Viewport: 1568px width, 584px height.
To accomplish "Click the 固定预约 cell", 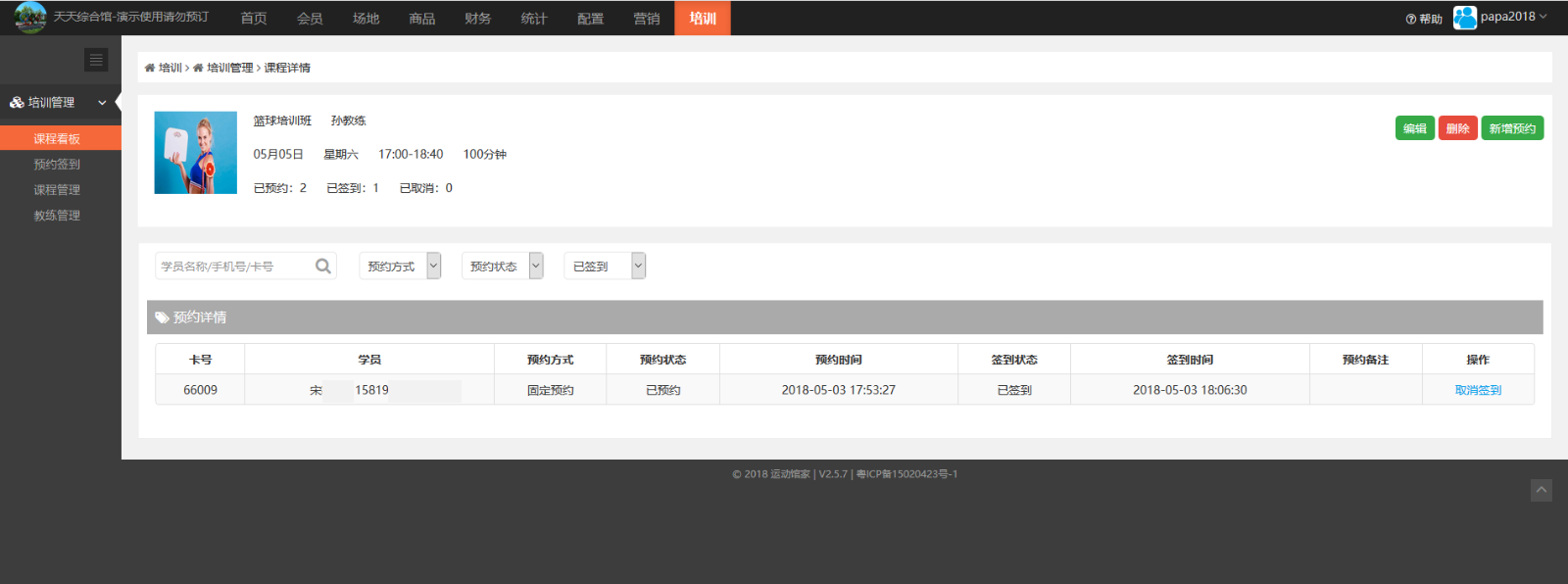I will point(551,390).
